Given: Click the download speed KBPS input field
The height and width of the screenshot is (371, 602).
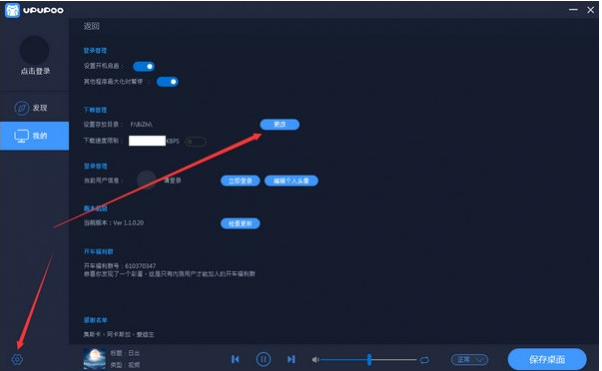Looking at the screenshot, I should click(x=147, y=141).
